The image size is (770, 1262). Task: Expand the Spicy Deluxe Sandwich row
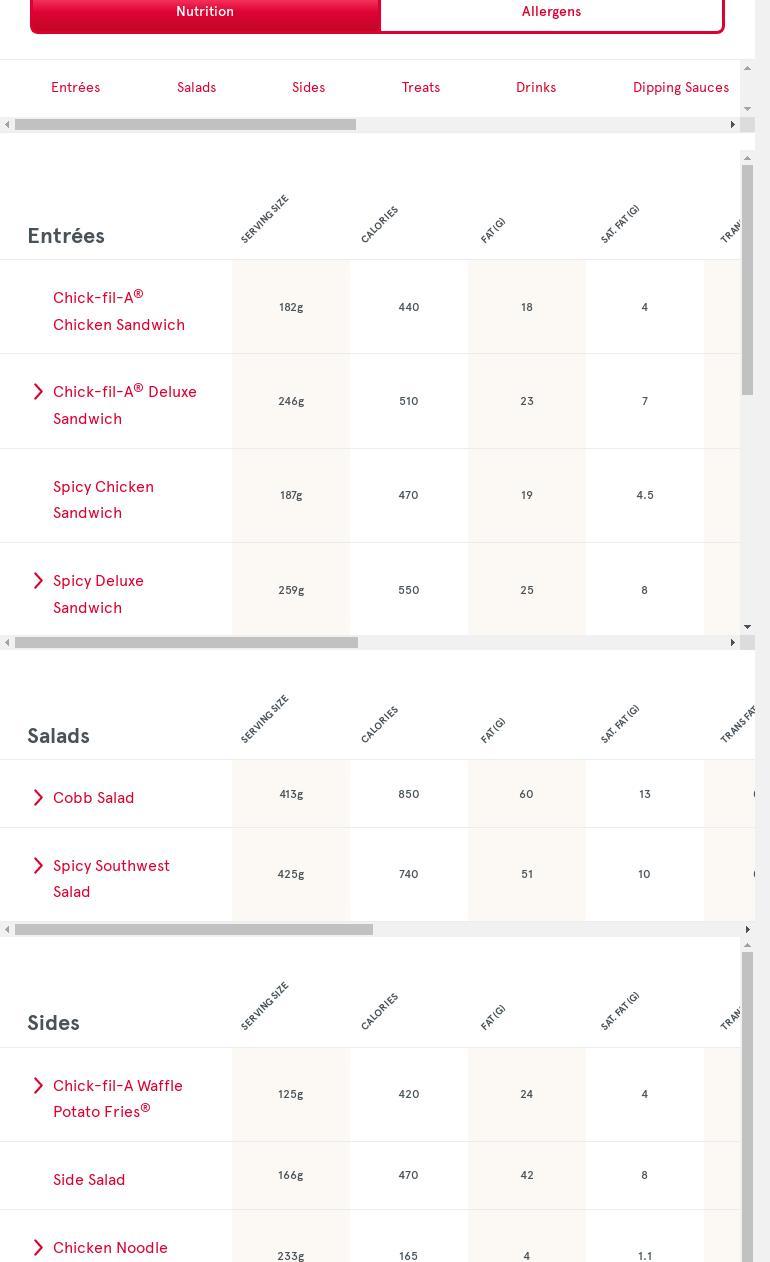point(38,581)
